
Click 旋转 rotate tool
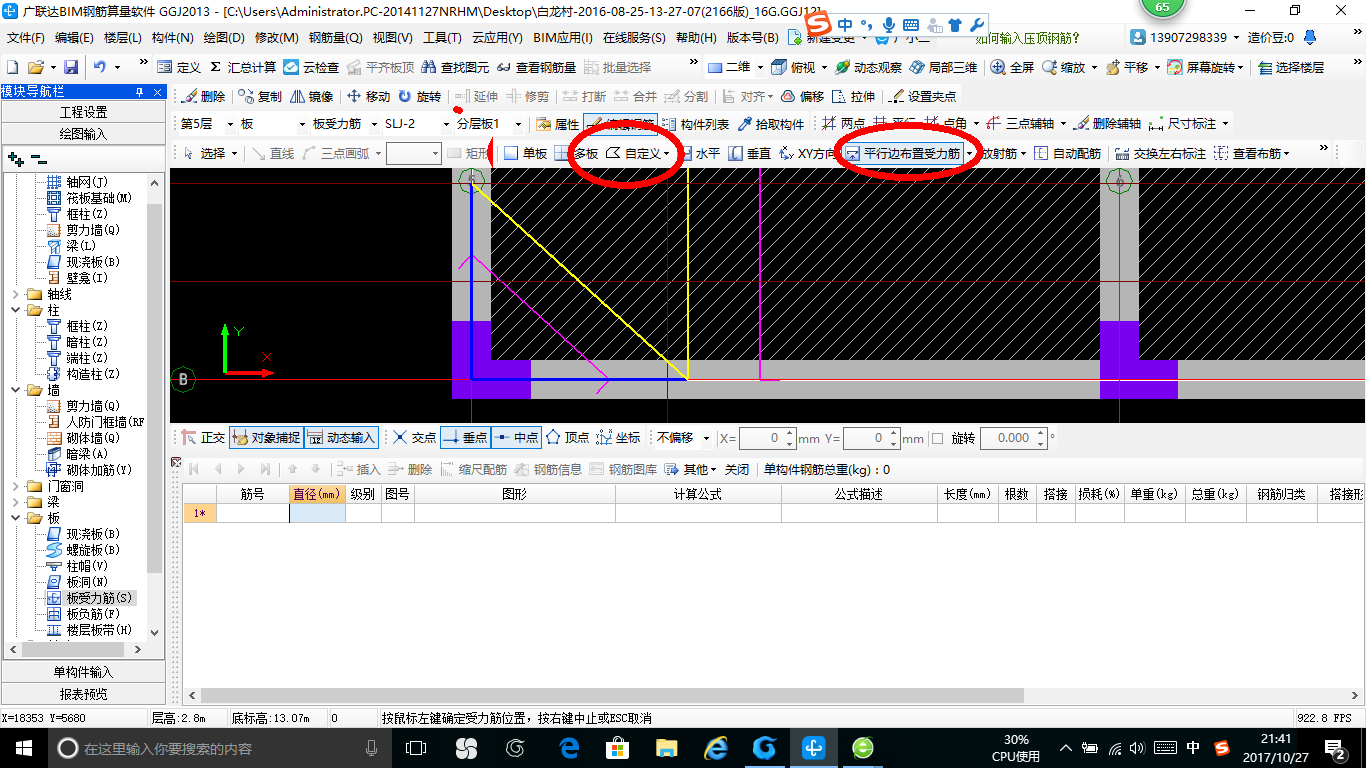coord(420,96)
